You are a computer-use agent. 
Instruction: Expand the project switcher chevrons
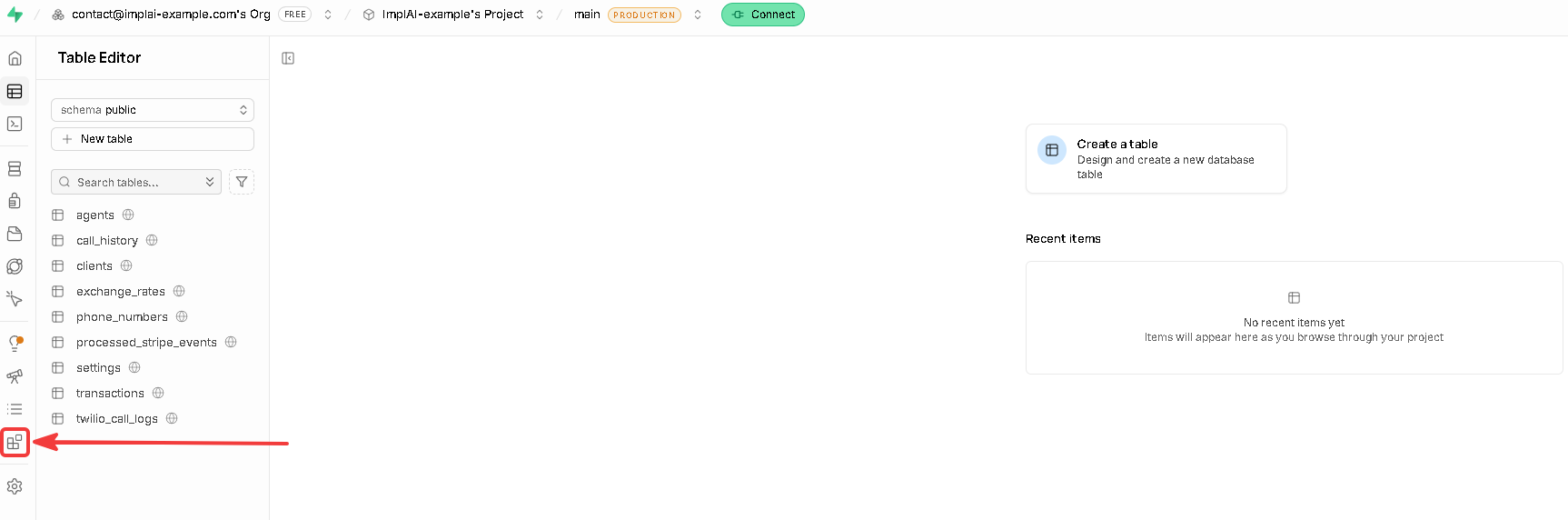[x=540, y=15]
